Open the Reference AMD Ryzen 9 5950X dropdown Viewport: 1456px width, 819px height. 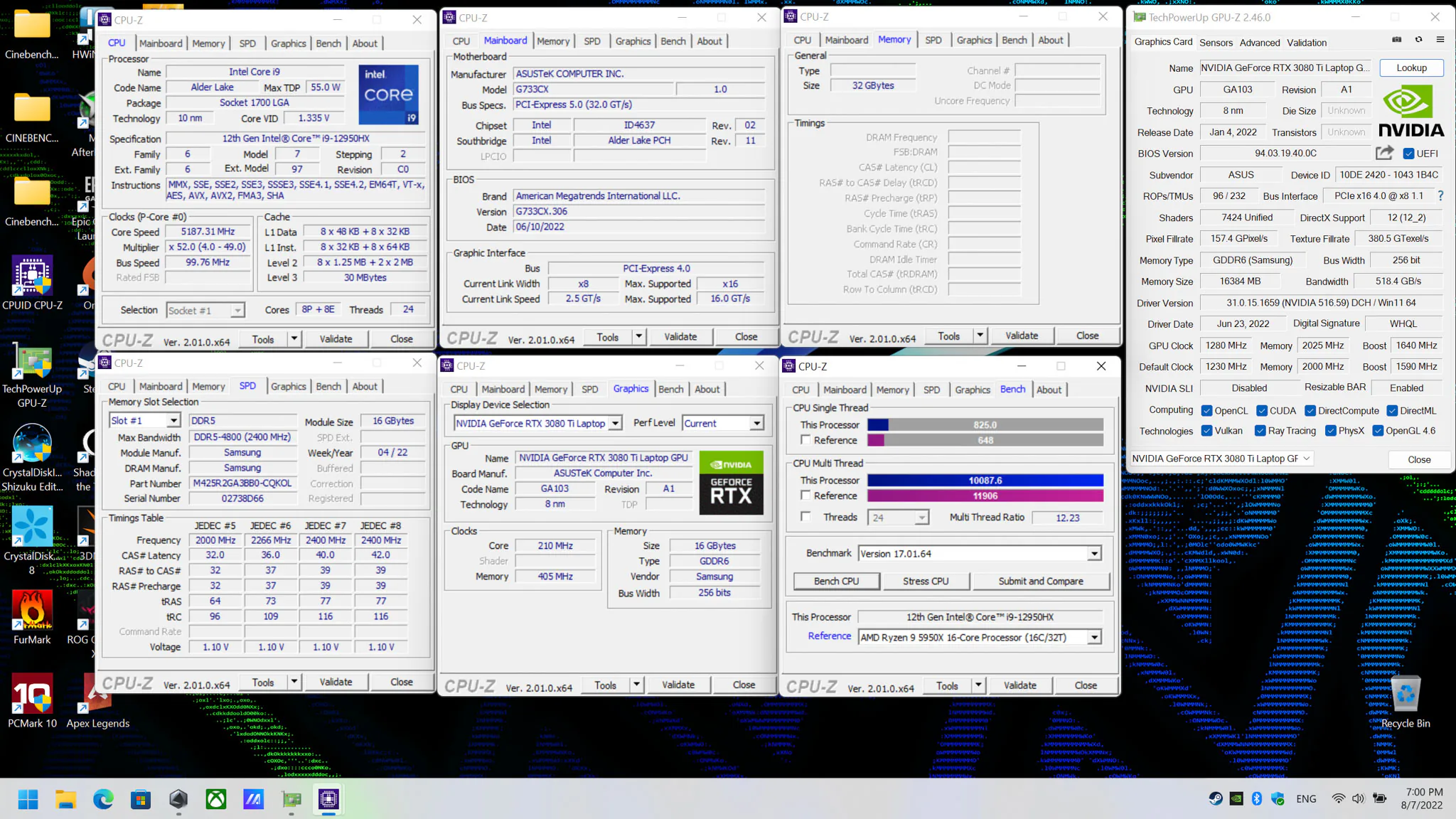980,637
